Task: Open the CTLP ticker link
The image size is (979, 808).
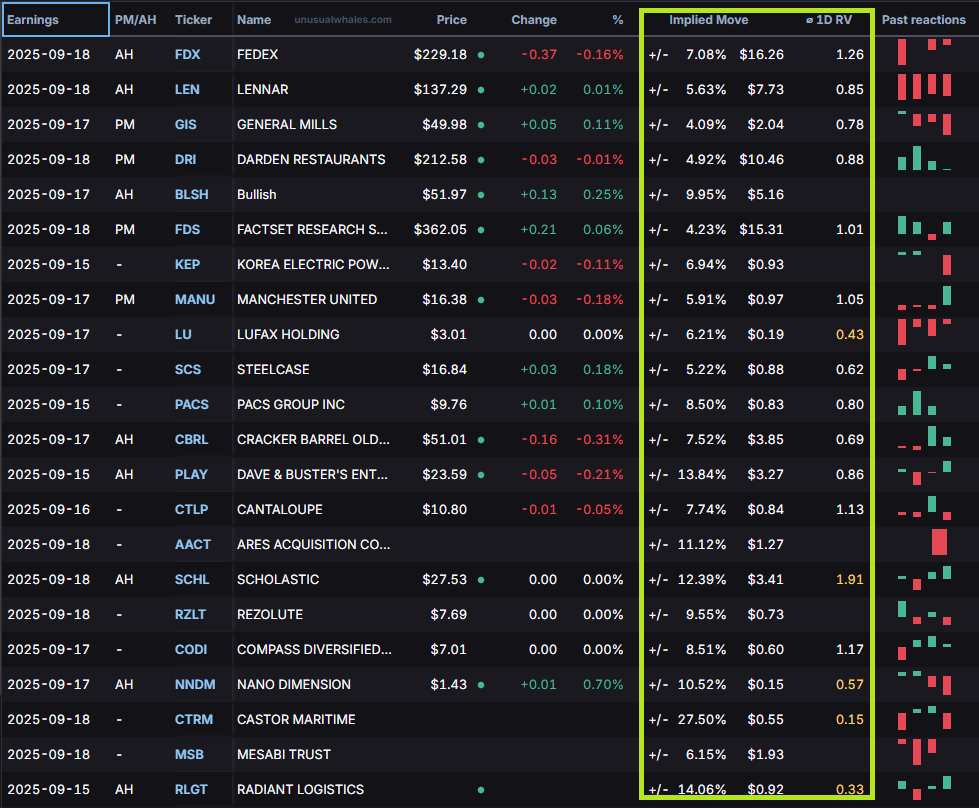Action: [x=192, y=509]
